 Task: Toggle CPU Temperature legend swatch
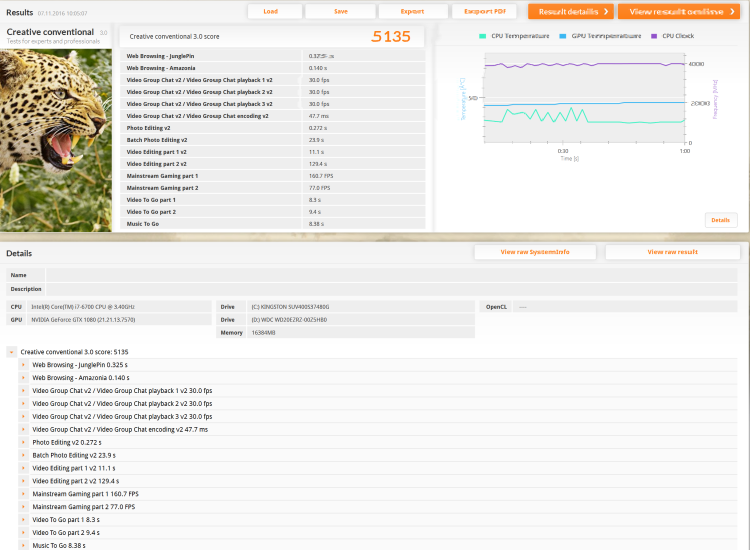pos(483,36)
